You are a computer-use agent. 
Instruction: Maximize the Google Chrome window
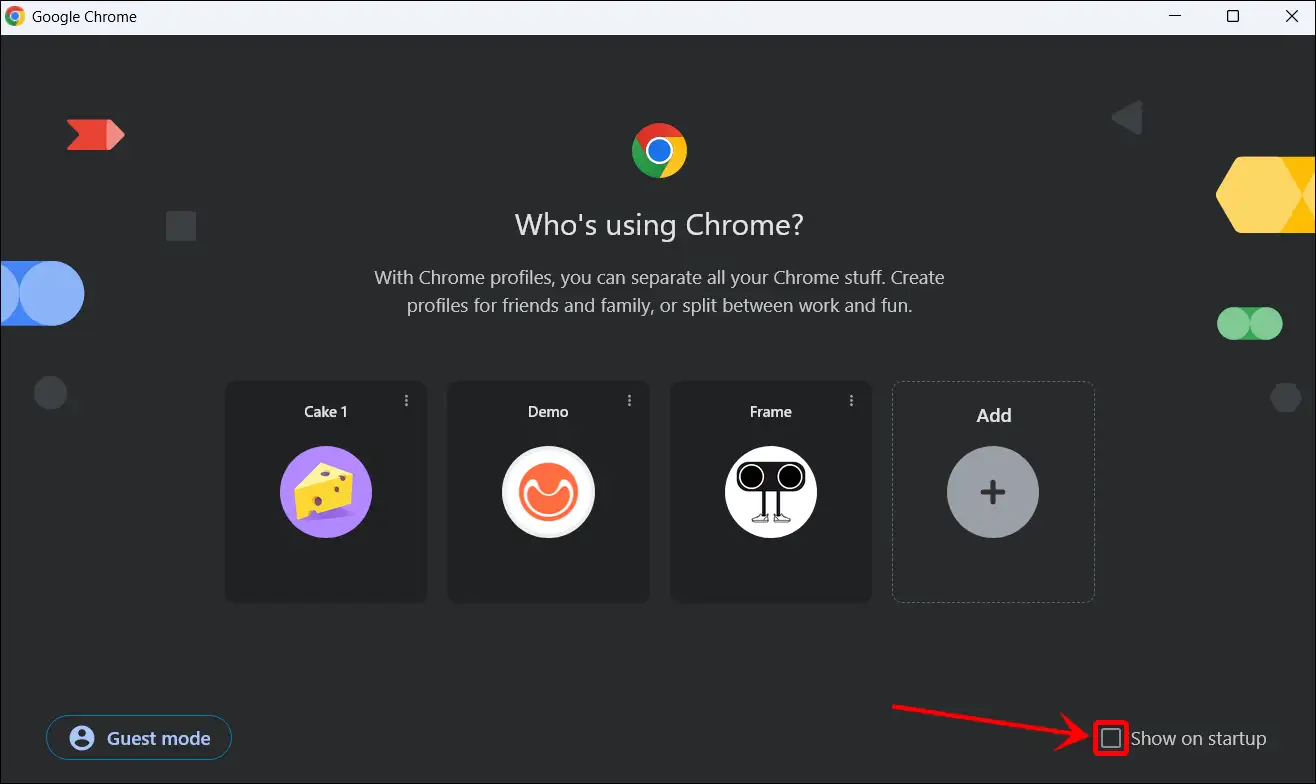[x=1233, y=17]
